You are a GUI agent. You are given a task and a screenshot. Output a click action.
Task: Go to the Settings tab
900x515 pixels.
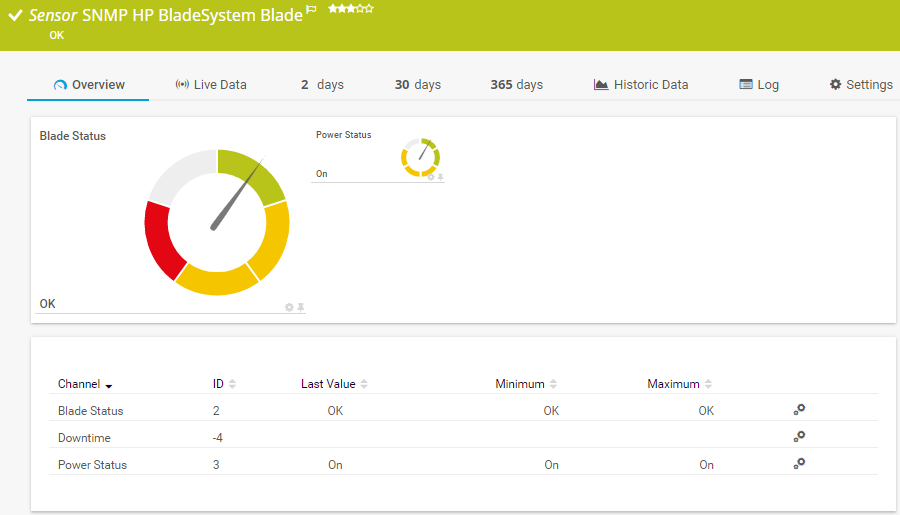tap(861, 85)
